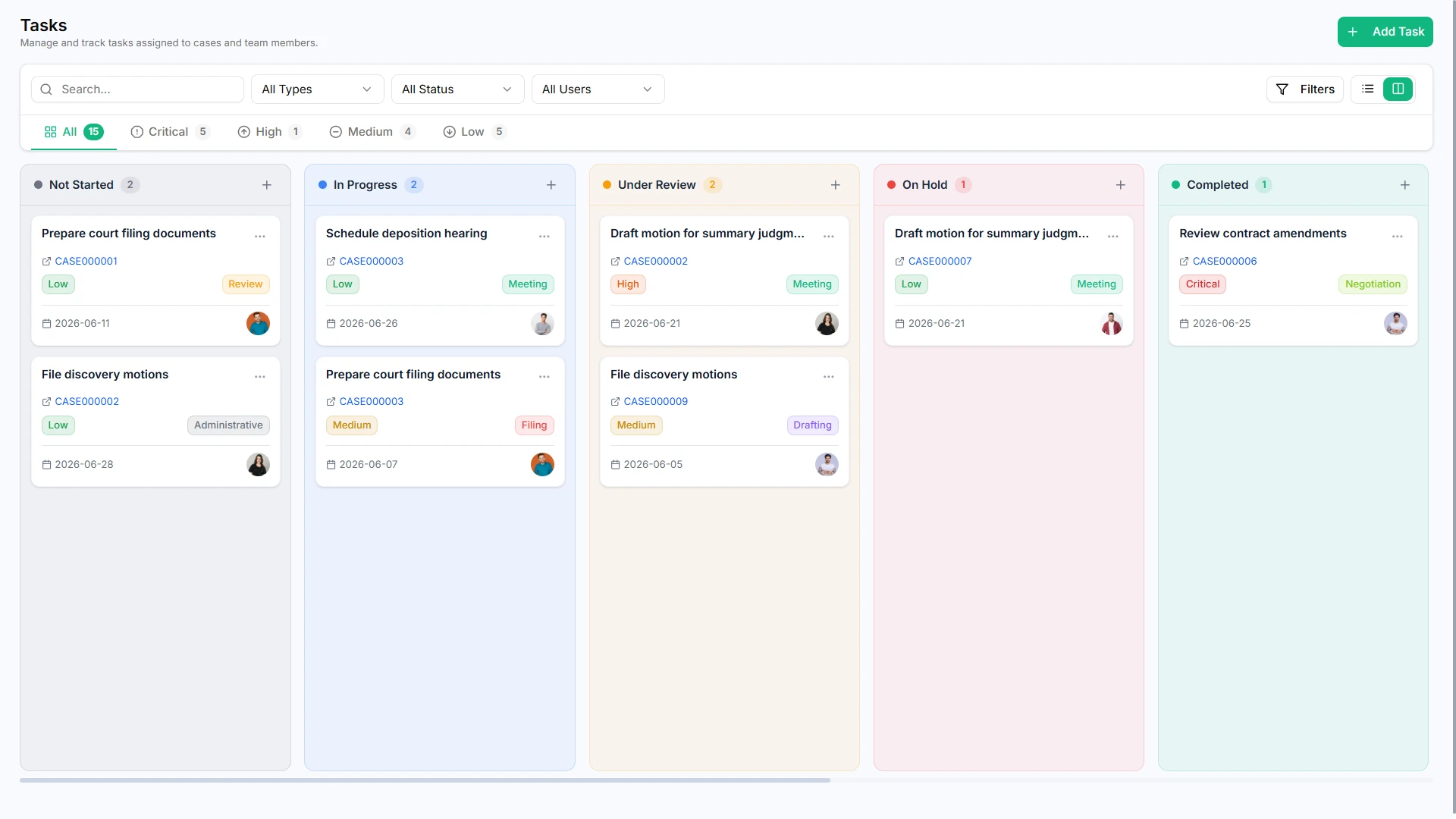Add a task to the On Hold column
The image size is (1456, 819).
coord(1121,185)
